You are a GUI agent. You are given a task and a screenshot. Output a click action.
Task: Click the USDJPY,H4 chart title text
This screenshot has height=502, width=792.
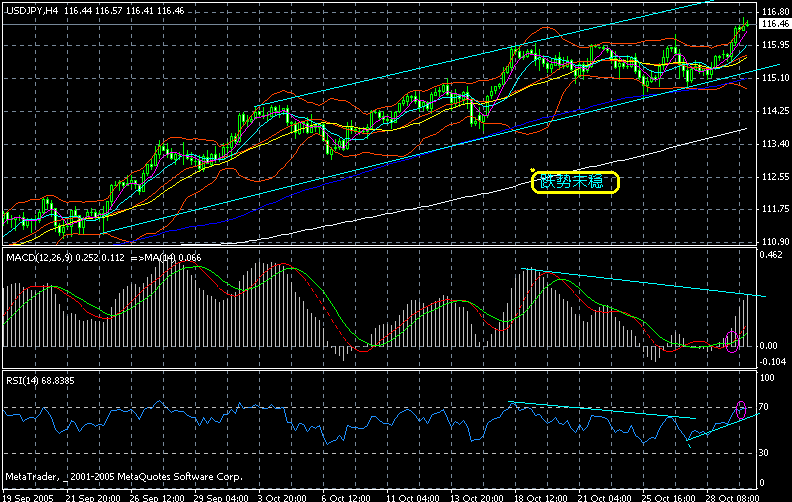pos(32,11)
